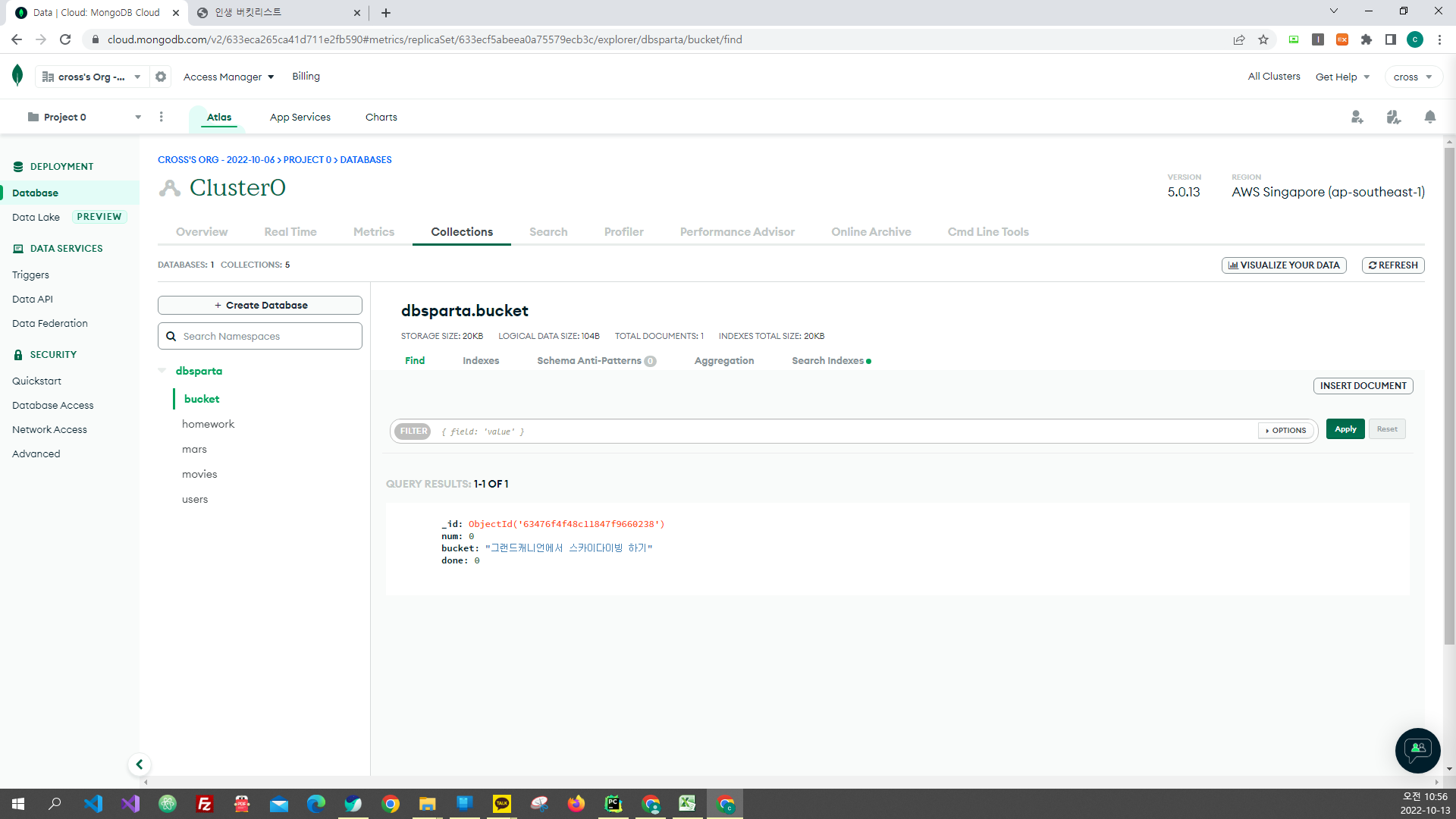
Task: Open alerts bell icon
Action: tap(1429, 117)
